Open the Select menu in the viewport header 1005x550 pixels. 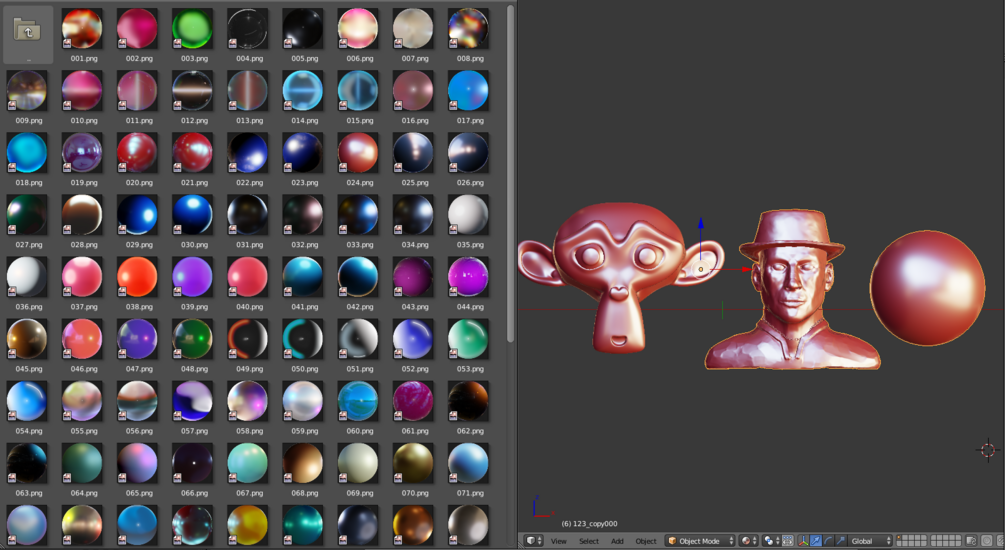click(589, 541)
